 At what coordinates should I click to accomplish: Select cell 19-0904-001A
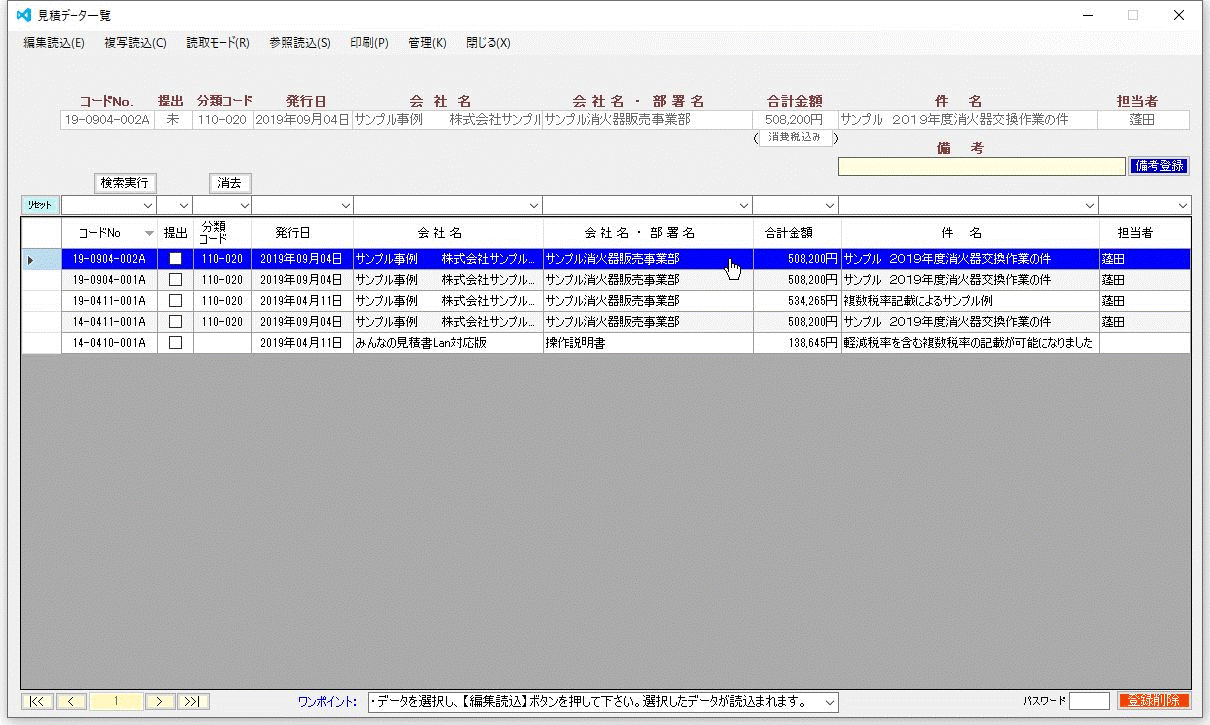point(109,280)
